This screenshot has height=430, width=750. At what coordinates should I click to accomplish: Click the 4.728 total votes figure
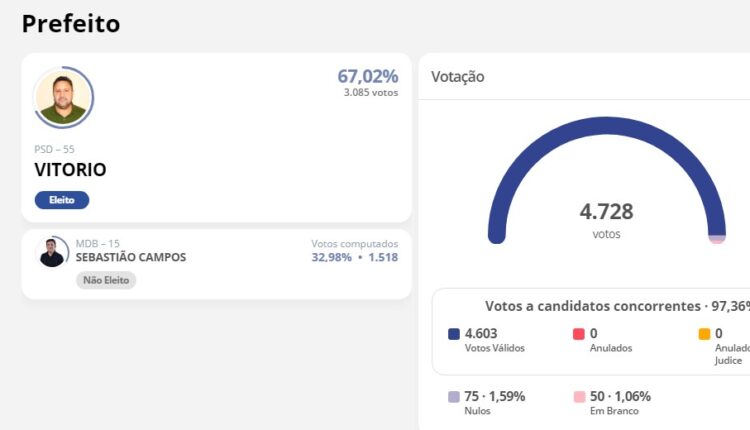[606, 212]
